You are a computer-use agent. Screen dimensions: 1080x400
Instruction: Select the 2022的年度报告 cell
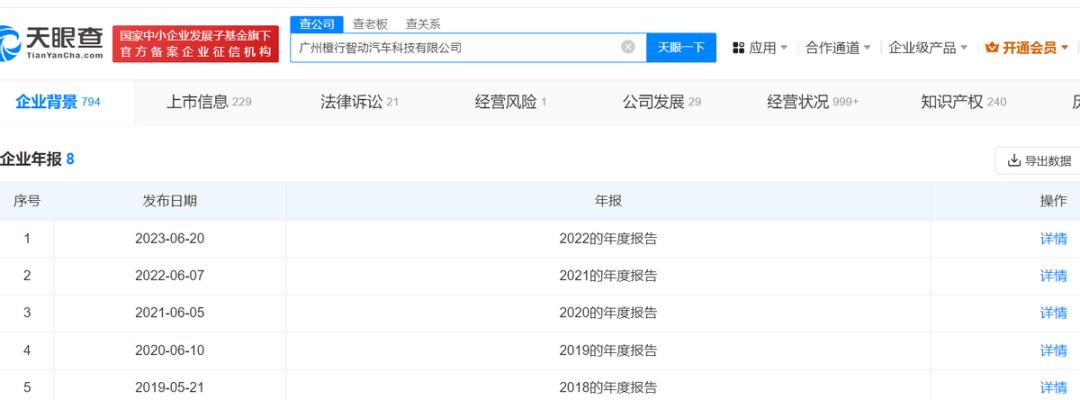click(x=608, y=239)
